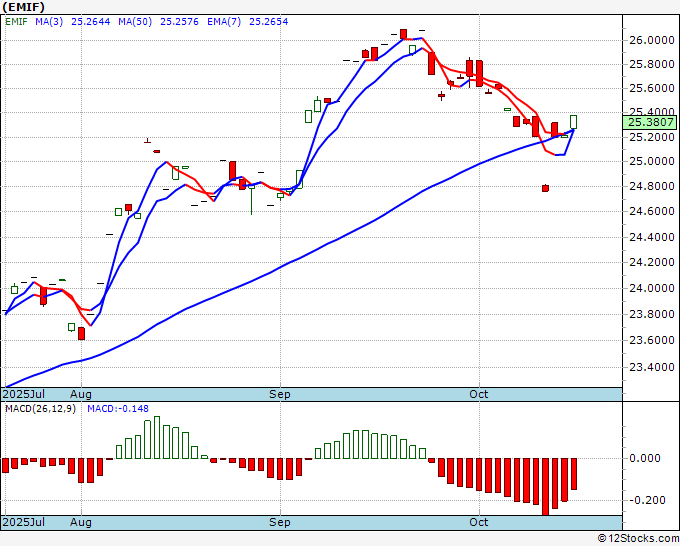This screenshot has height=546, width=680.
Task: Click the red candlestick at the 26.00 peak
Action: coord(403,34)
